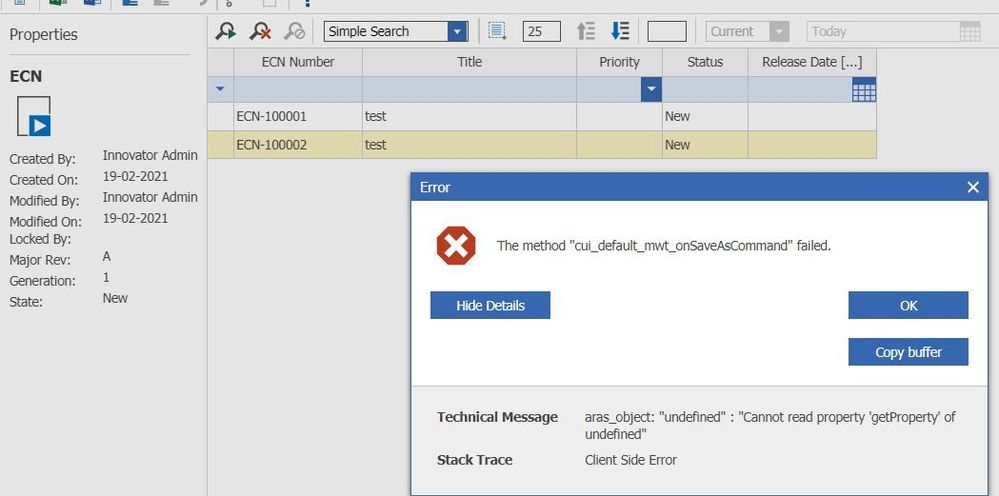Sort by the Status column header
The width and height of the screenshot is (999, 496).
(704, 62)
